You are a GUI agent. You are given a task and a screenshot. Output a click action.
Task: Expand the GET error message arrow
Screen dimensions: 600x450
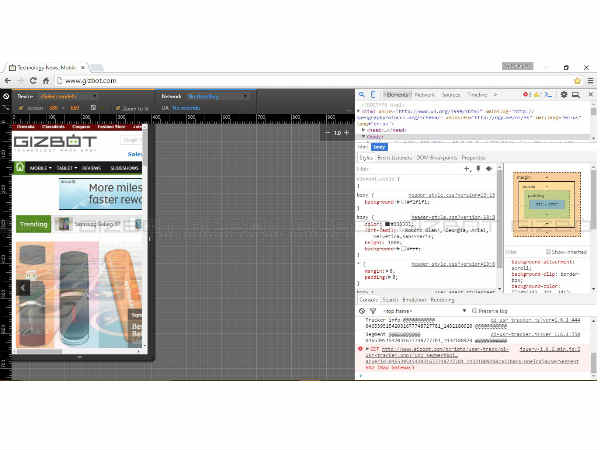(367, 349)
